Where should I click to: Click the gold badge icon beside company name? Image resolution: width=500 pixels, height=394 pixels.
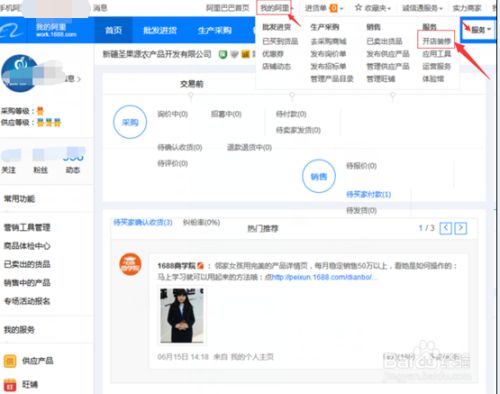click(x=245, y=54)
